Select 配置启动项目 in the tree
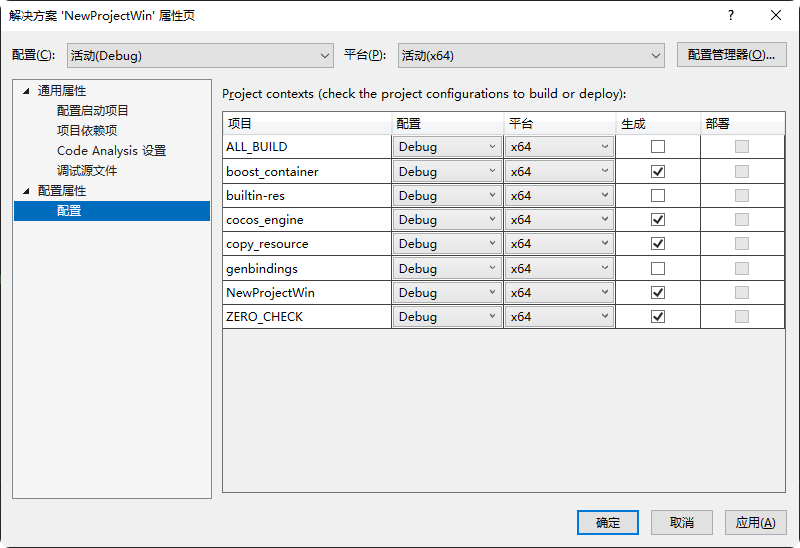This screenshot has height=548, width=800. 93,111
